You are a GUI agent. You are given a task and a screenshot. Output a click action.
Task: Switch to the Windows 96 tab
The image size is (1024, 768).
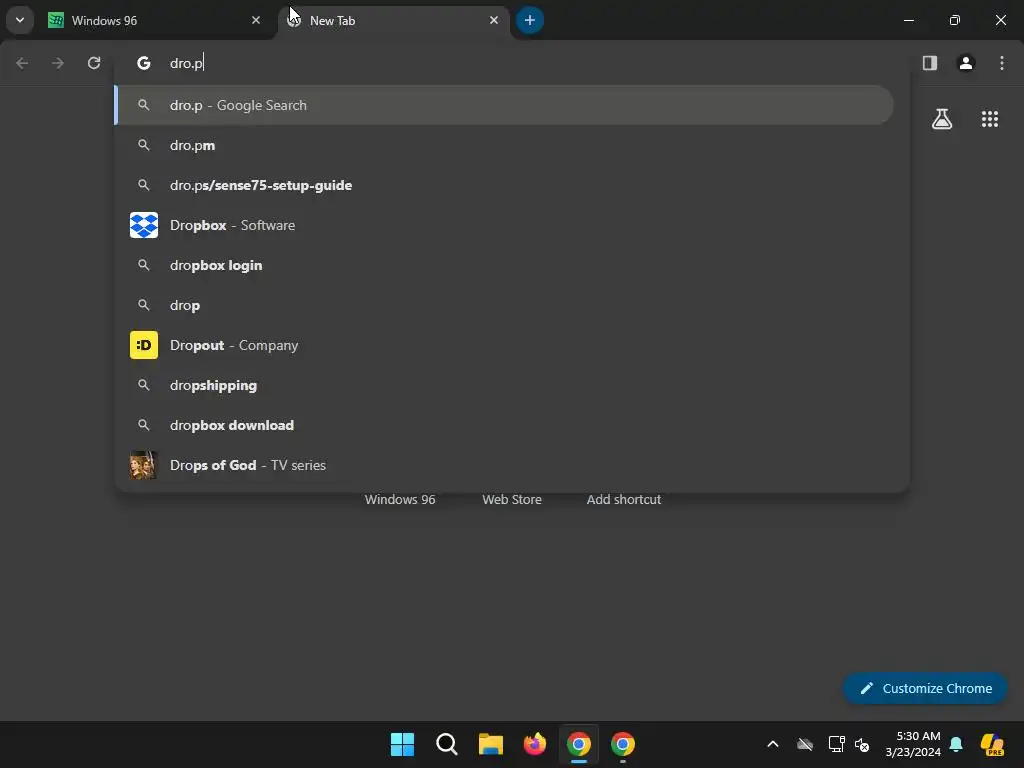(x=156, y=20)
